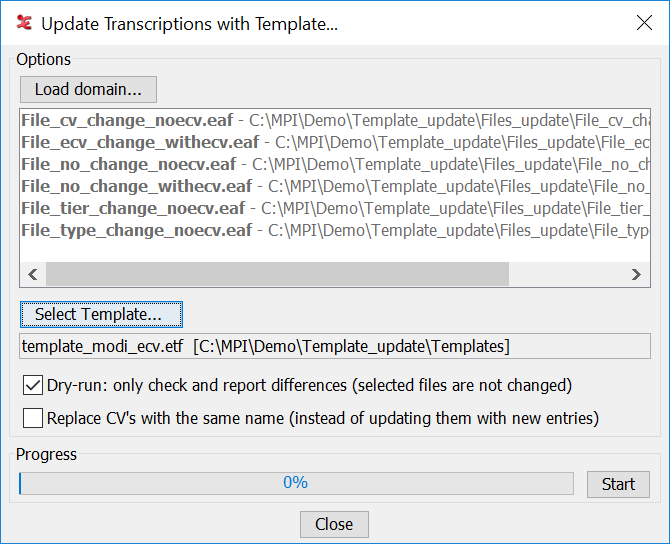Click the Close button at the bottom
Screen dimensions: 670x544
tap(334, 524)
